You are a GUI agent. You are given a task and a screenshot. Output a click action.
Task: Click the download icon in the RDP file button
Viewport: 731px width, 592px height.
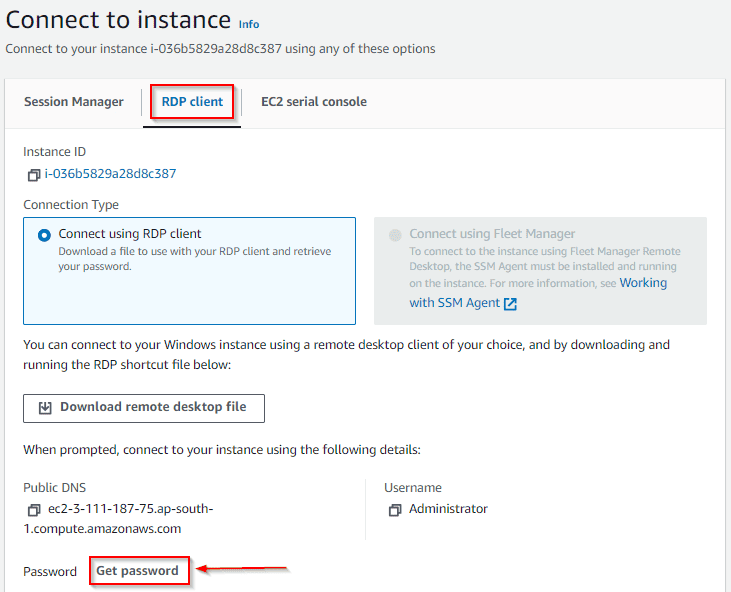(45, 408)
